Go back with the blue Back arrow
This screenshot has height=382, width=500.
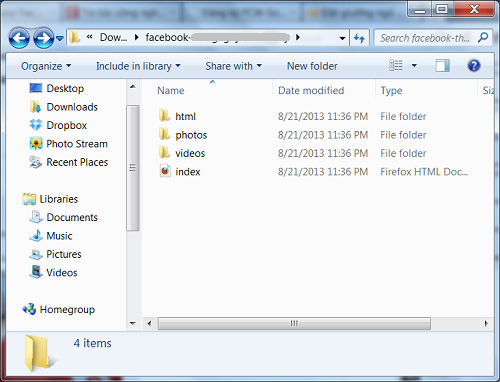pyautogui.click(x=19, y=38)
